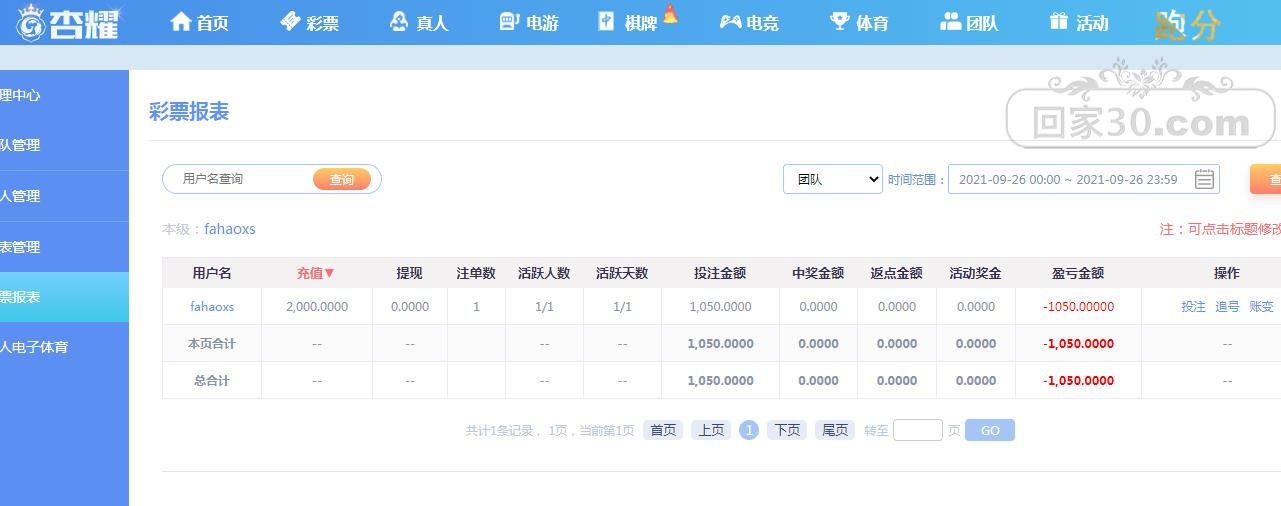Click the 投注 action link
The height and width of the screenshot is (506, 1281).
[x=1193, y=307]
